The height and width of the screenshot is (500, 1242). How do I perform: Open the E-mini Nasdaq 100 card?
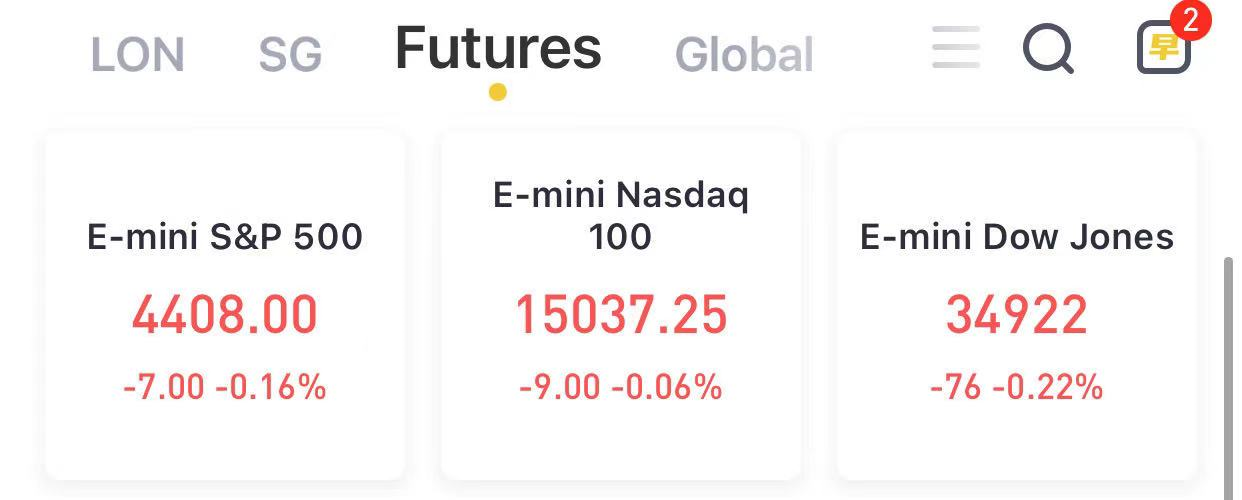(621, 305)
